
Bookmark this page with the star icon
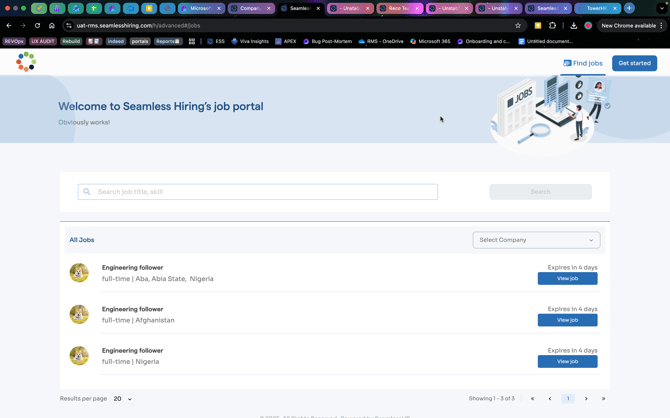(x=518, y=25)
